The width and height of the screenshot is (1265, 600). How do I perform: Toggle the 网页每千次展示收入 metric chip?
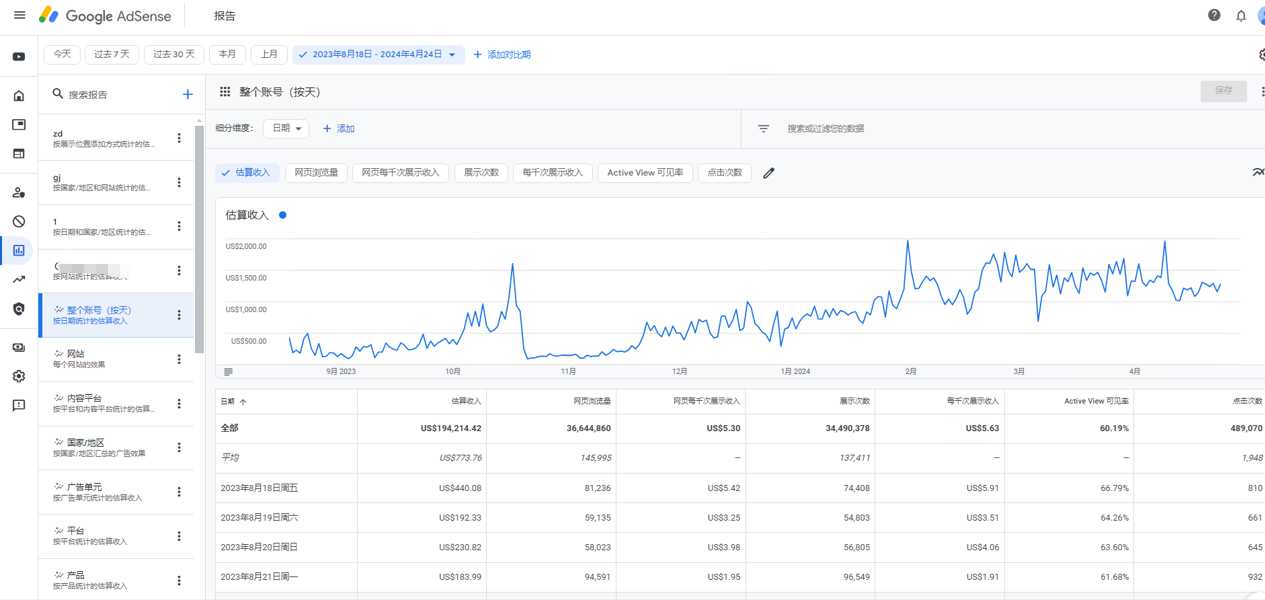[x=400, y=173]
